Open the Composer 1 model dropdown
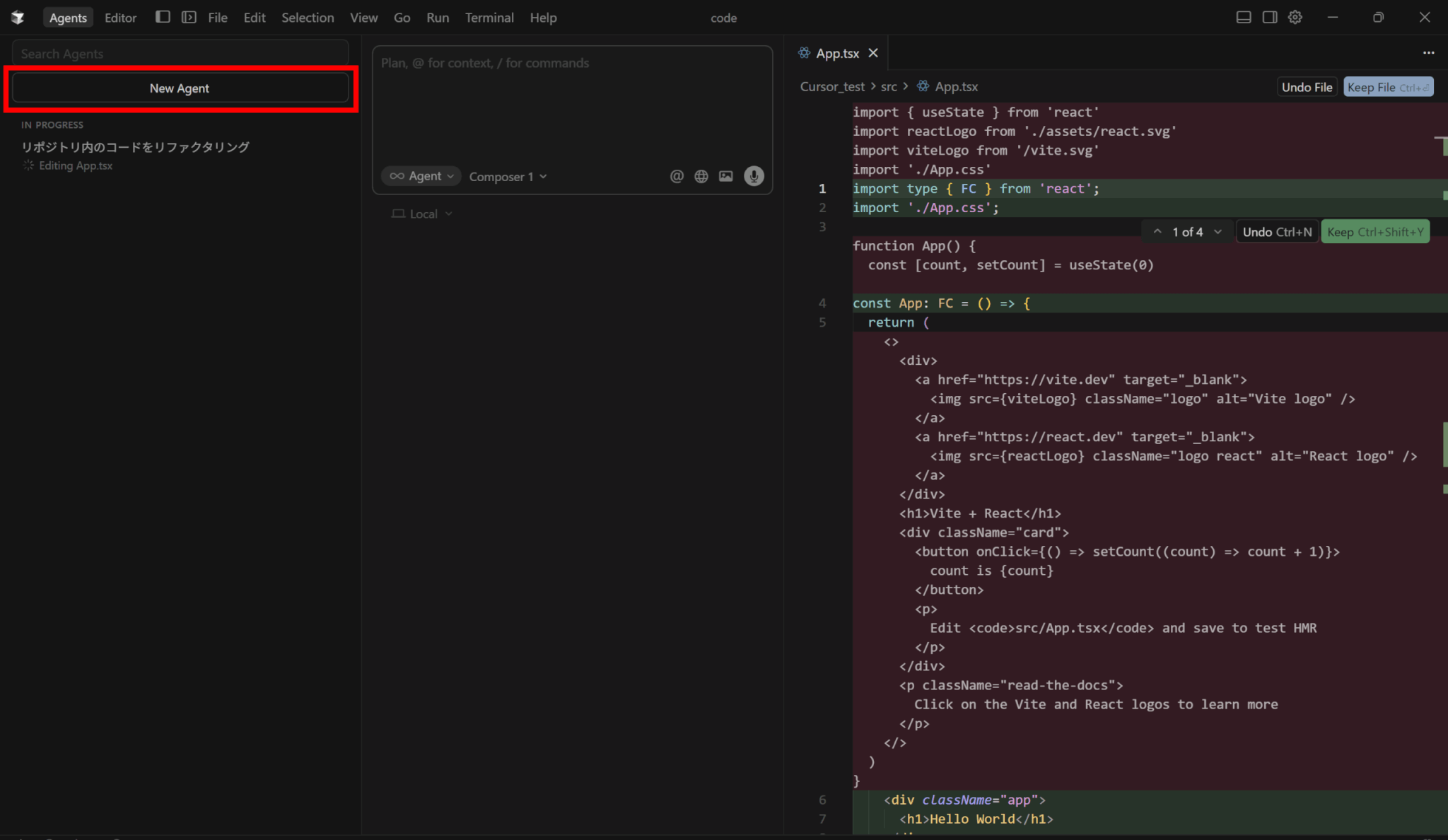Viewport: 1448px width, 840px height. point(508,177)
